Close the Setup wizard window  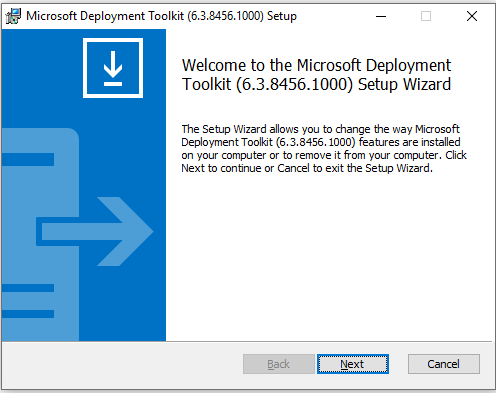pyautogui.click(x=471, y=16)
